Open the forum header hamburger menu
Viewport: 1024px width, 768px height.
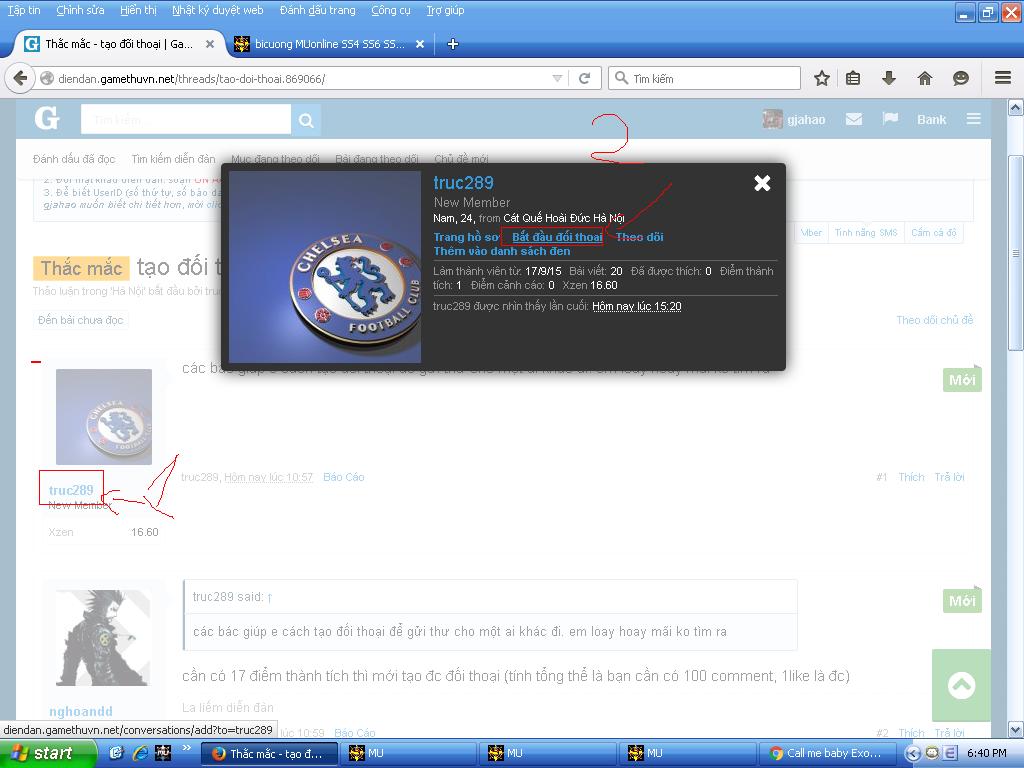coord(974,119)
